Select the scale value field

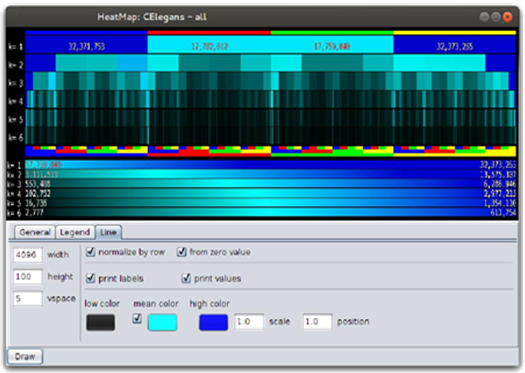coord(249,322)
